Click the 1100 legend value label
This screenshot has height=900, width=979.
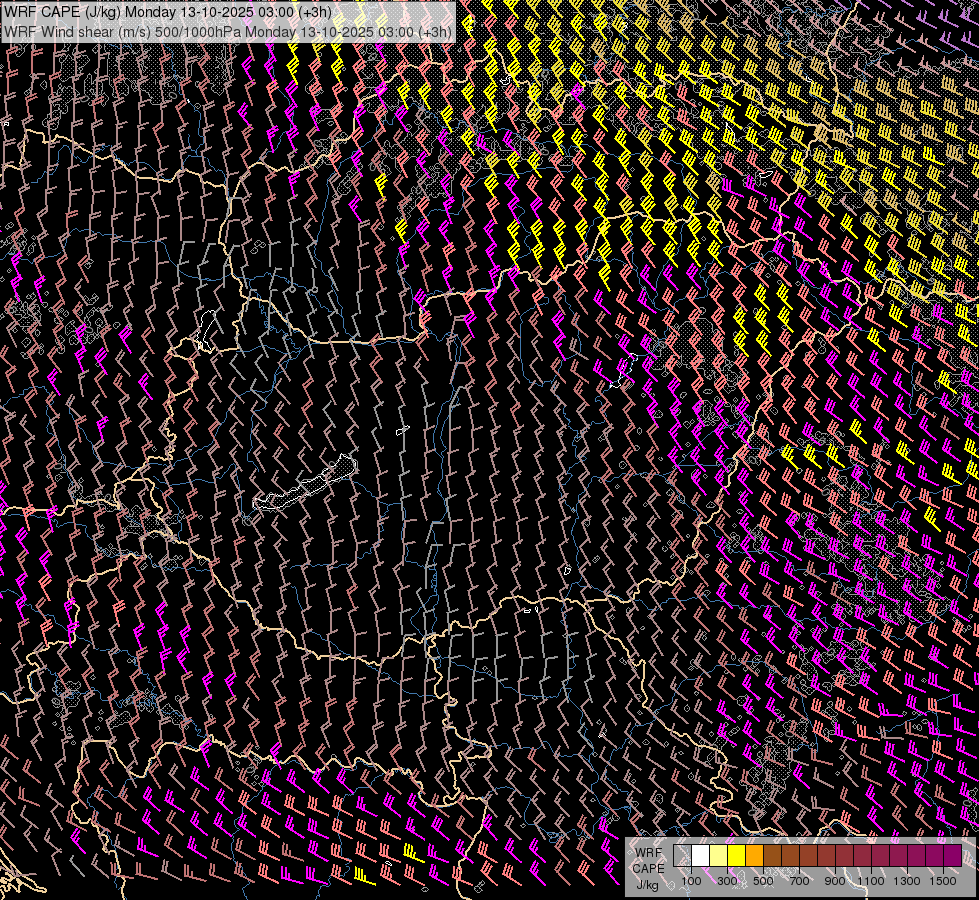point(871,881)
